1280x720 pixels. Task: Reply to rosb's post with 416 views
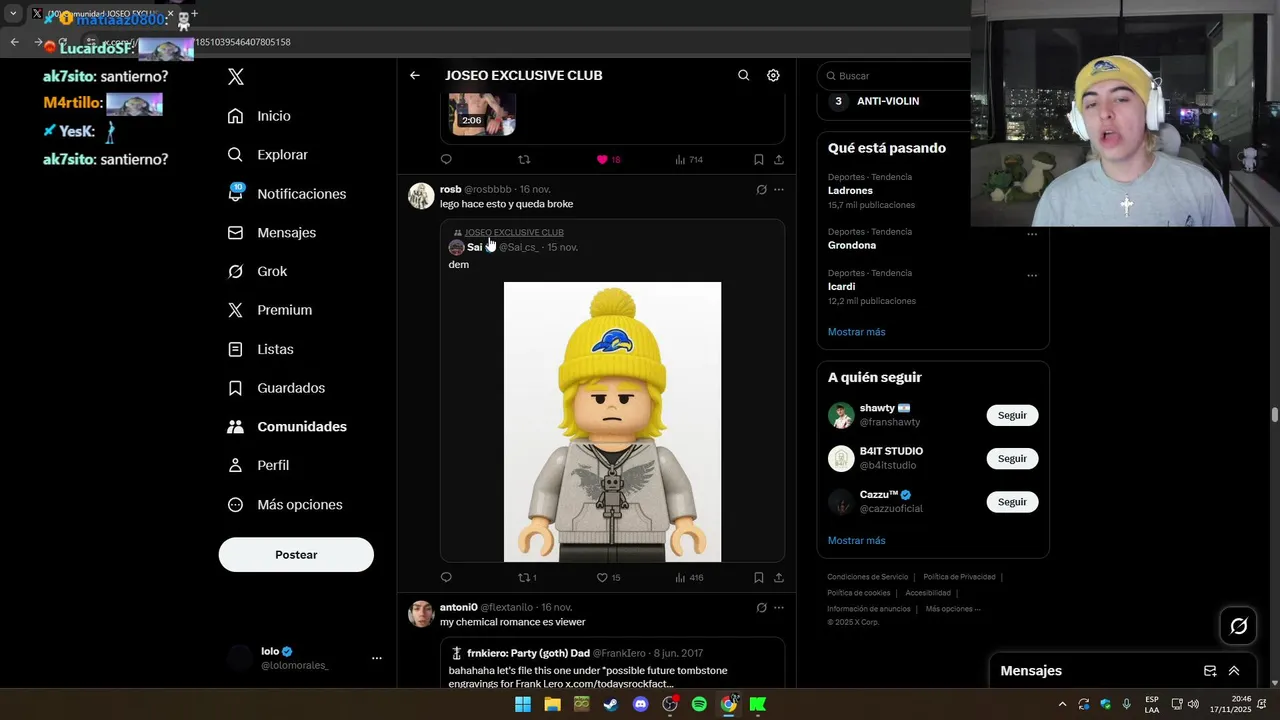coord(446,577)
